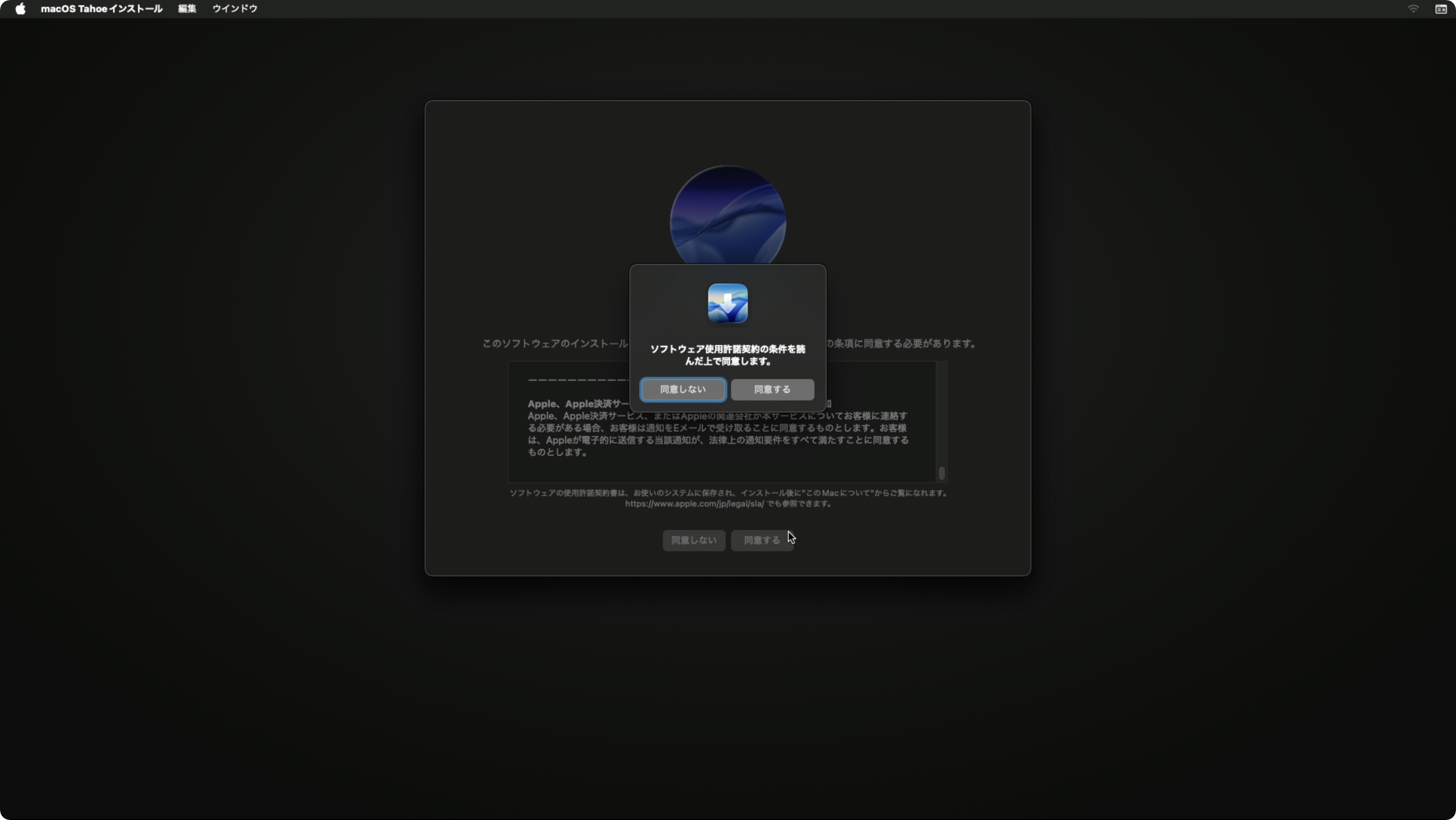Open the macOS Tahoe インストール menu
Screen dimensions: 1456x820
click(102, 9)
